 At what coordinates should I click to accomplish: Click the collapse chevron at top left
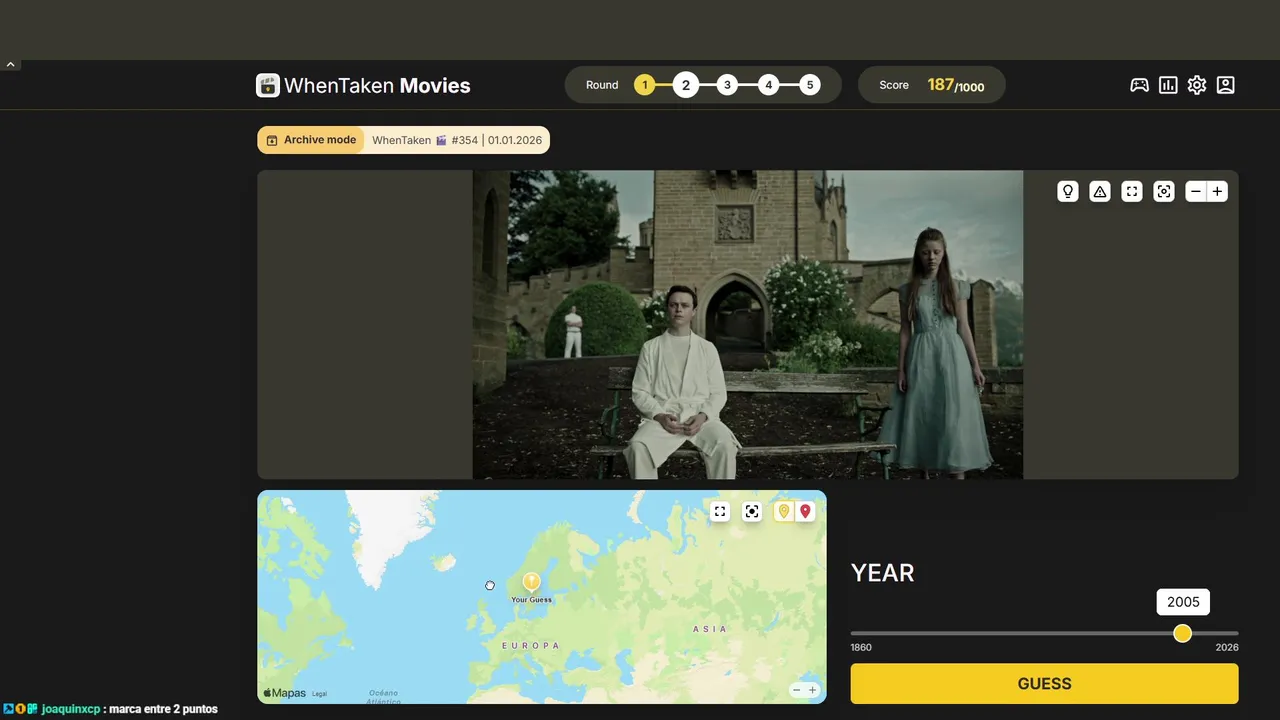click(x=10, y=65)
